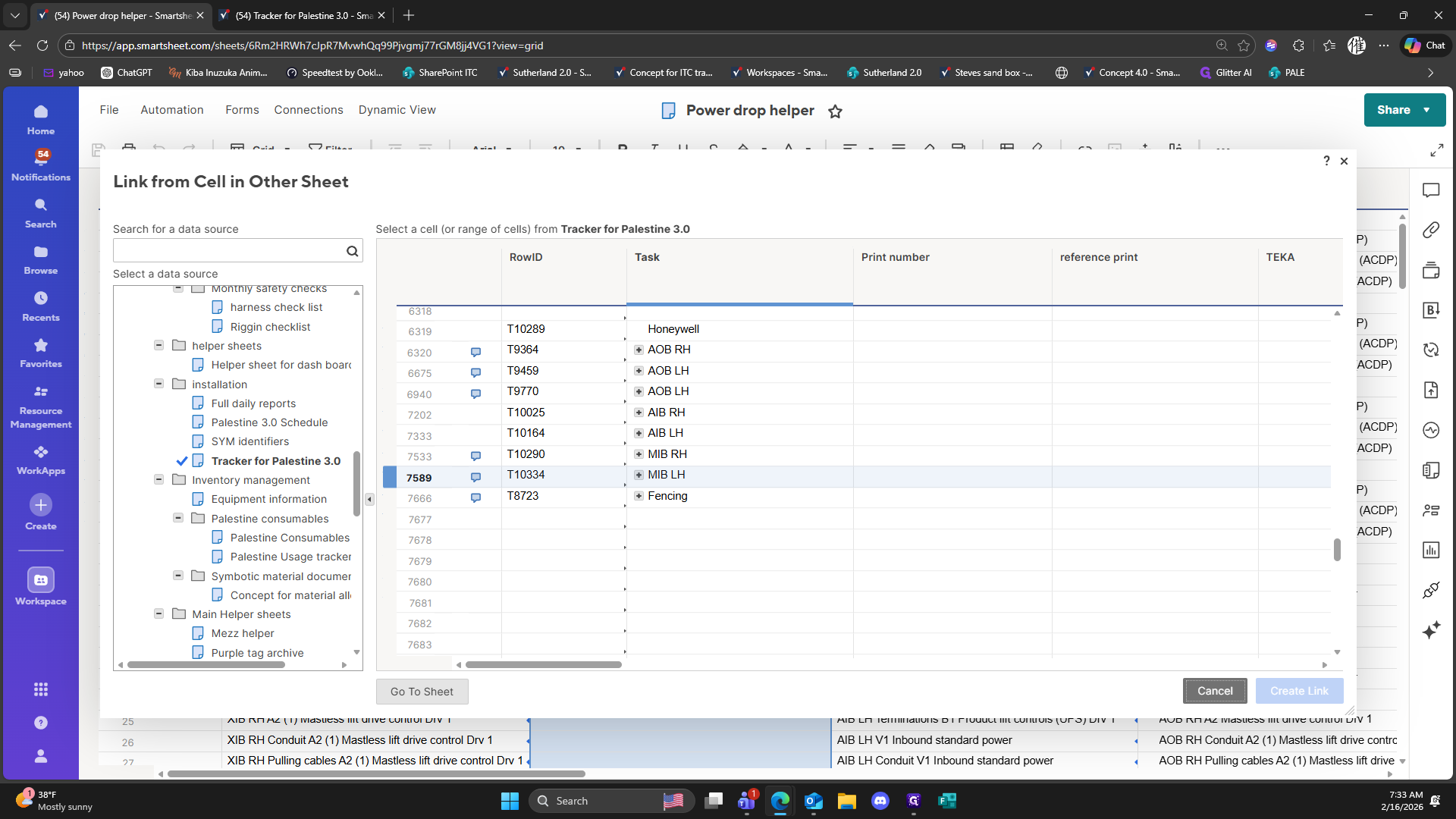The height and width of the screenshot is (819, 1456).
Task: Click the grid horizontal scrollbar thumb
Action: click(x=543, y=664)
